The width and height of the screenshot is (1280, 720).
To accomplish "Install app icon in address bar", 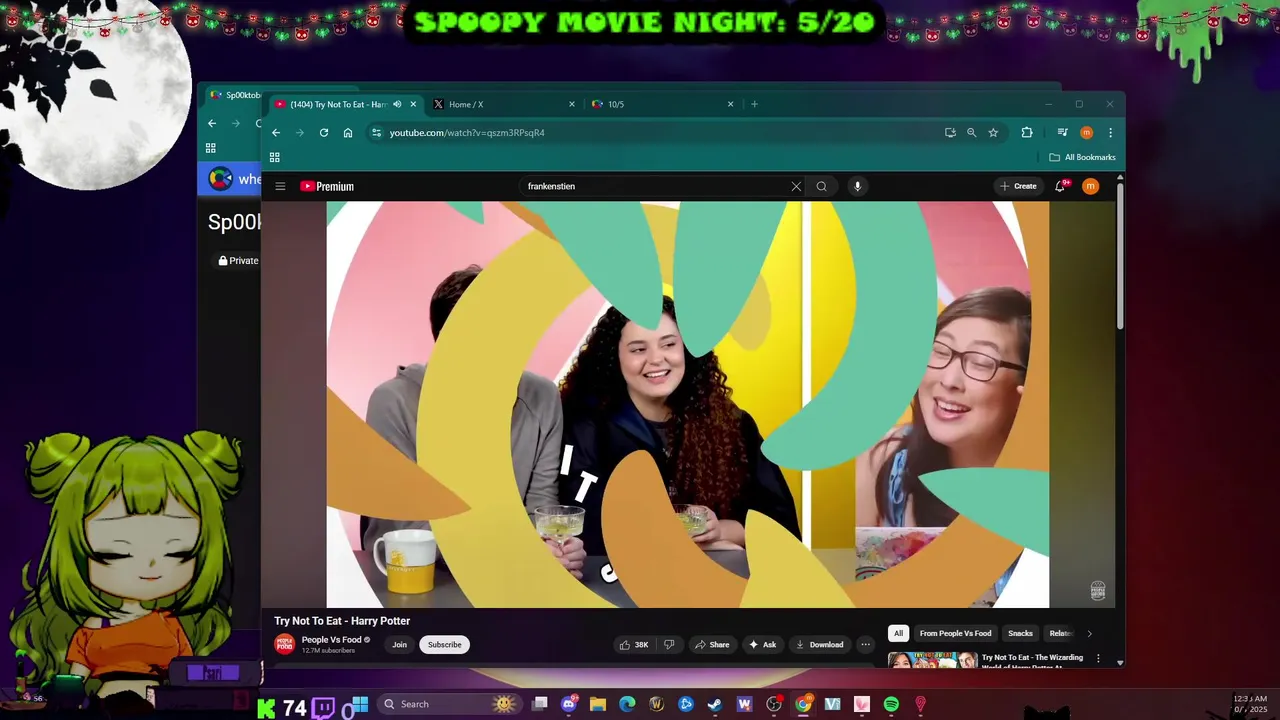I will tap(950, 132).
